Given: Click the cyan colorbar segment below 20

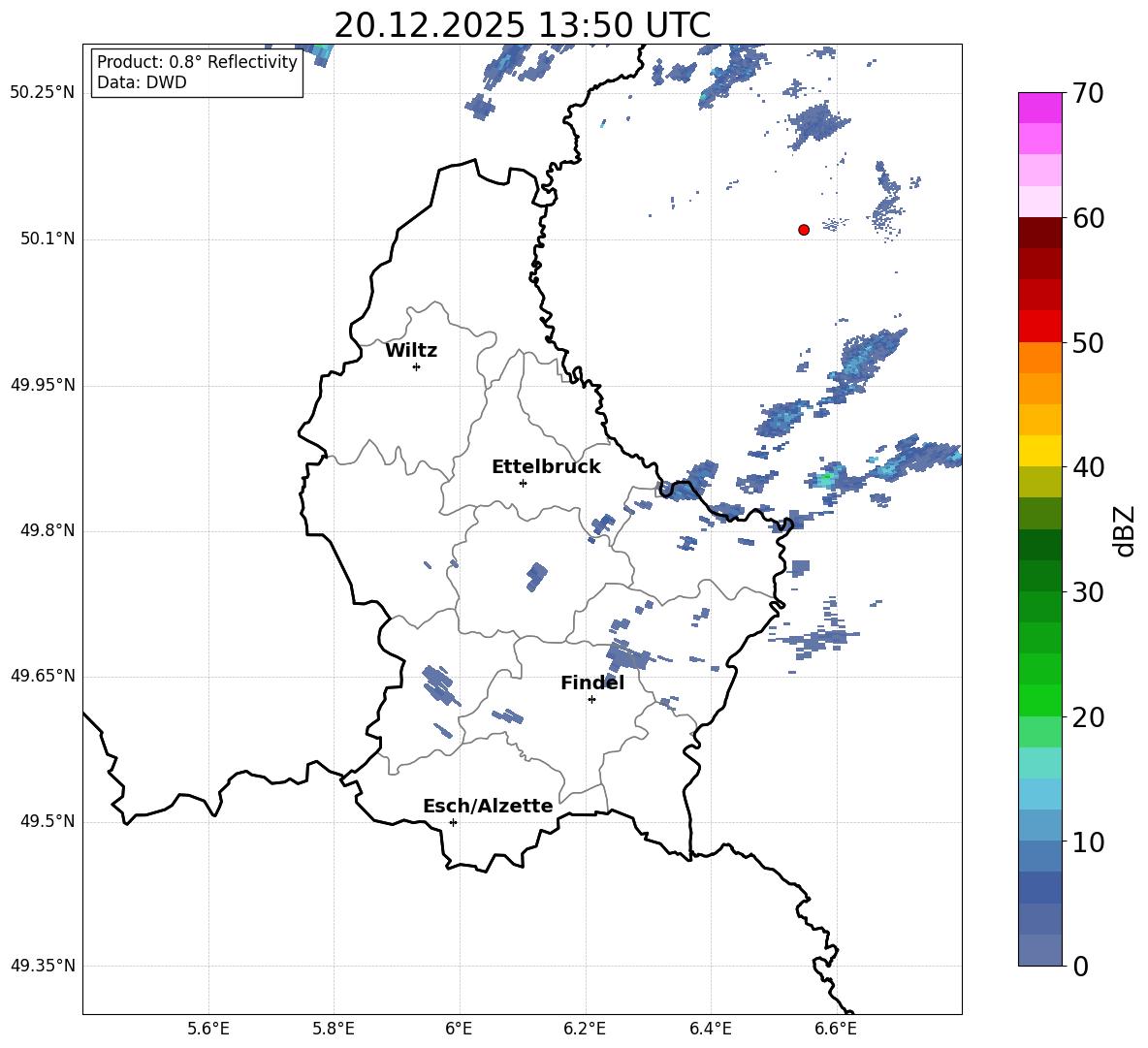Looking at the screenshot, I should pos(1039,763).
